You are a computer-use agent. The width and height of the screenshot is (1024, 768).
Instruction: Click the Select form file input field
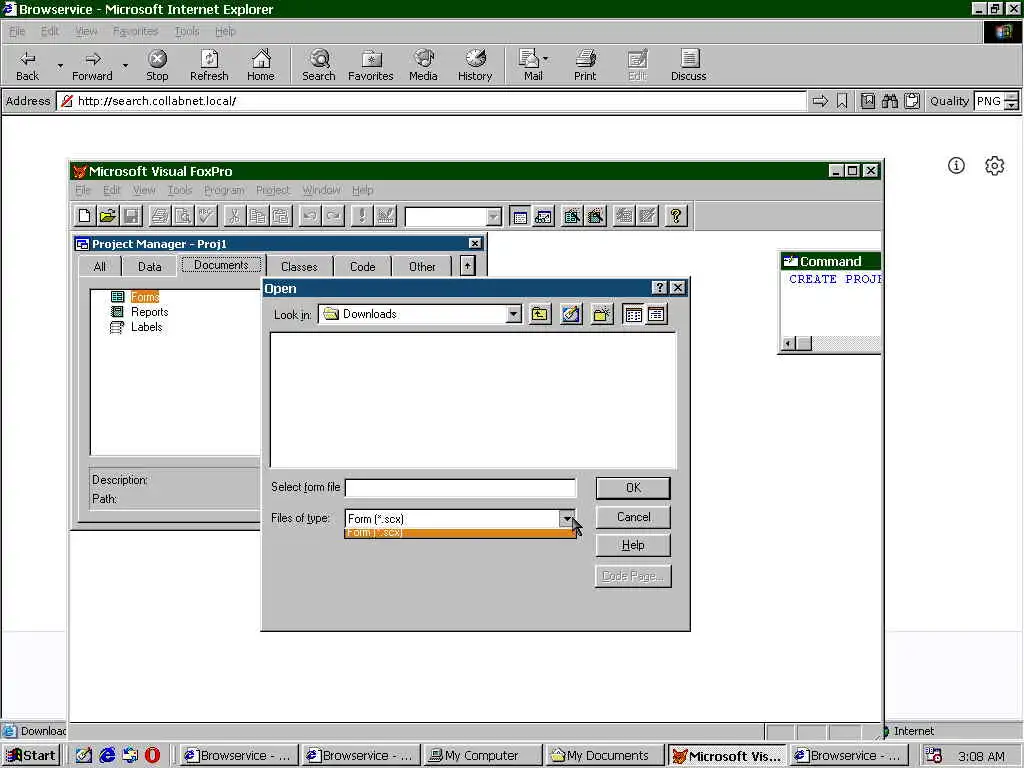[x=460, y=488]
